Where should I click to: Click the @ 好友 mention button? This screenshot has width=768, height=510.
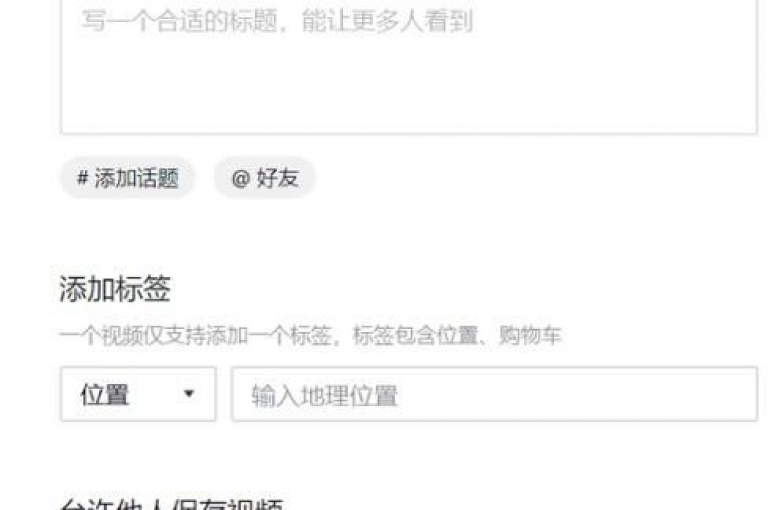click(264, 178)
